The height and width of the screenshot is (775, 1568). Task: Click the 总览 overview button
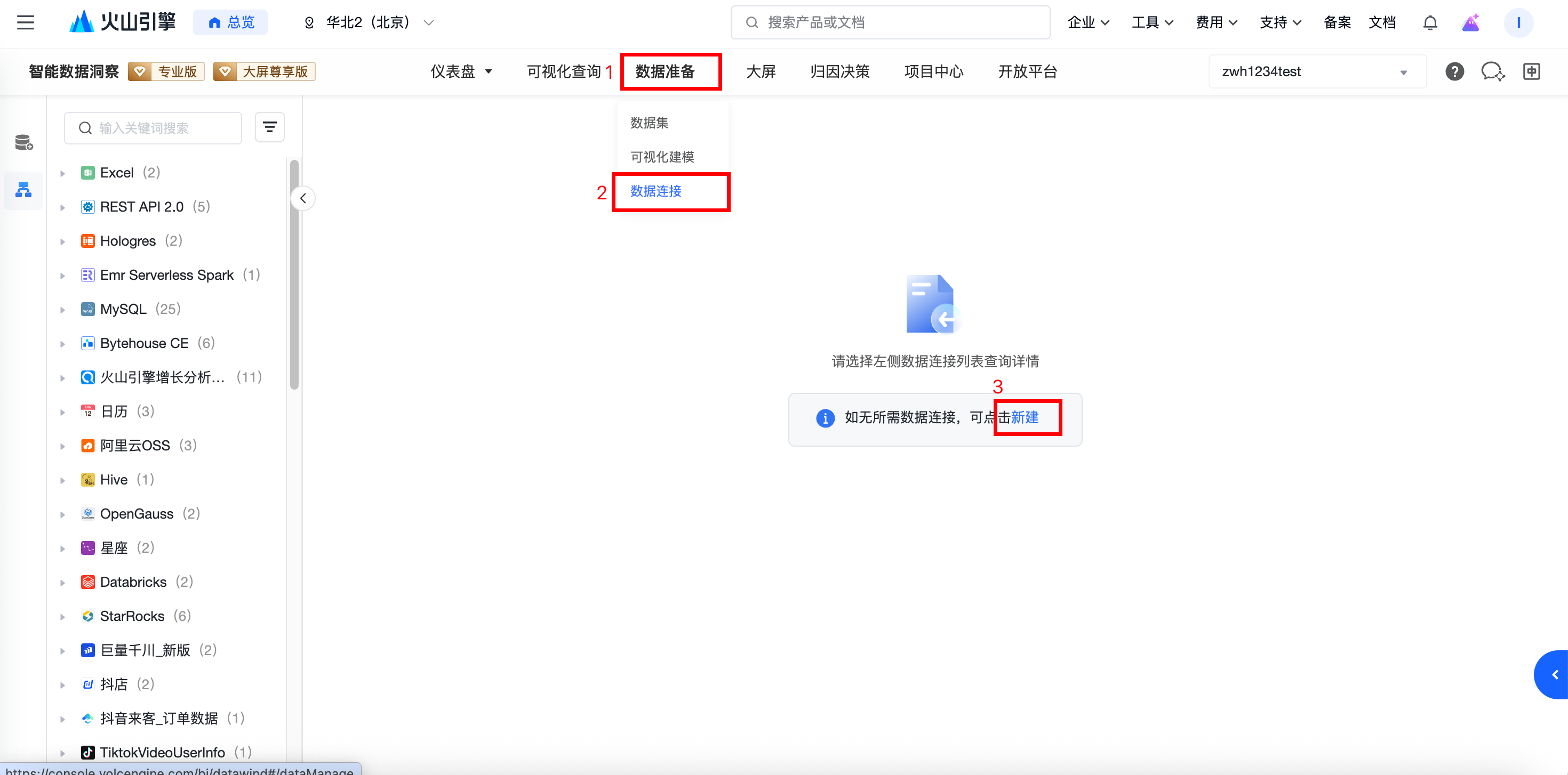[231, 22]
